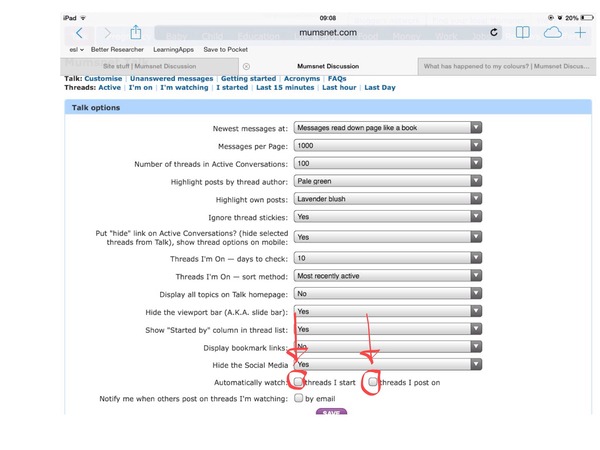Close the Mumsnet Discussion tab
Viewport: 600px width, 450px height.
click(x=246, y=66)
